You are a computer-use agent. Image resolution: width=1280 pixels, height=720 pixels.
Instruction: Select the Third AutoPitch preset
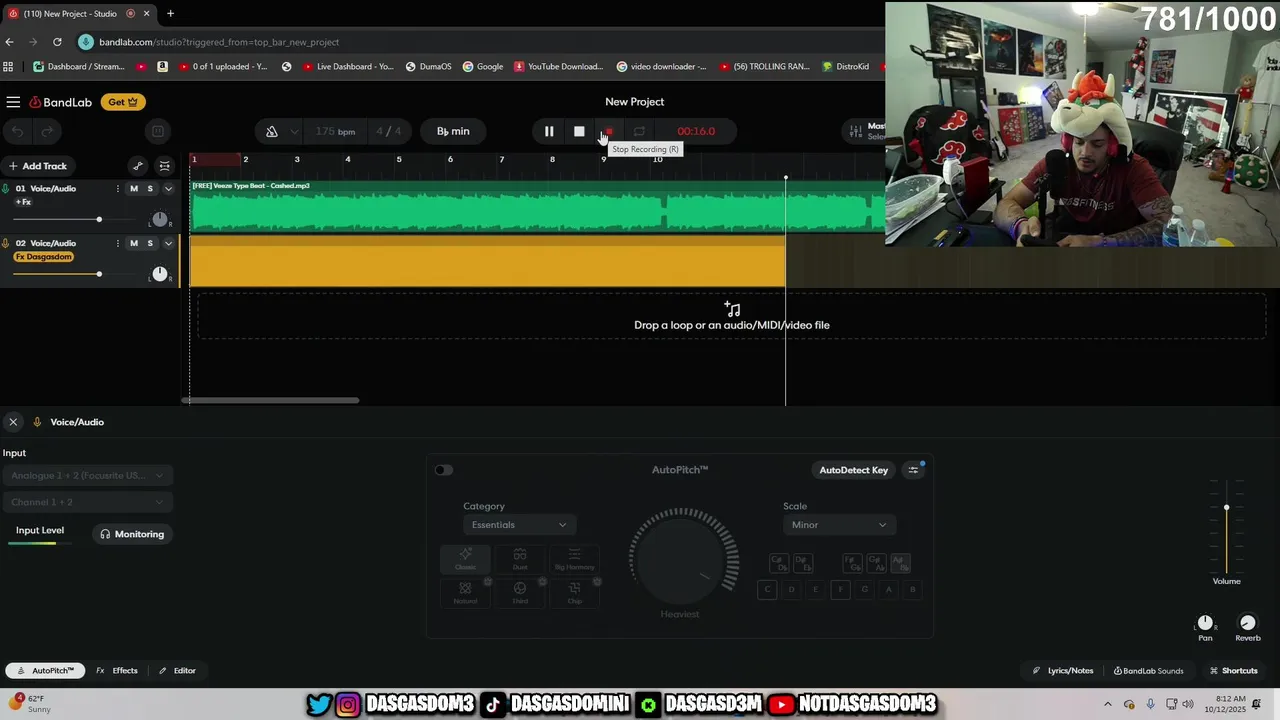click(x=520, y=592)
